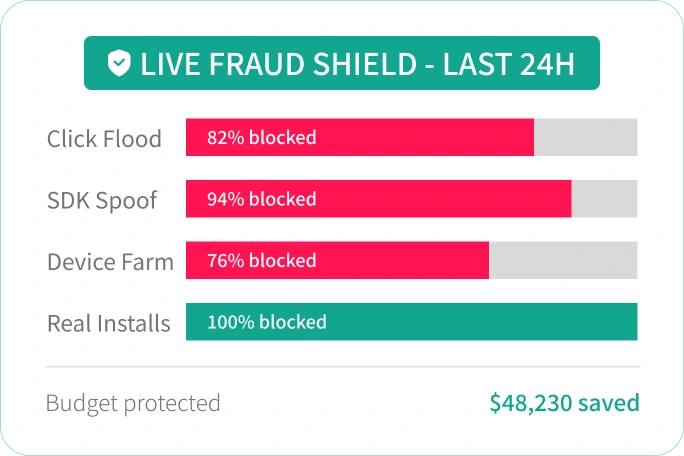Select the 76% blocked red bar

(x=337, y=260)
